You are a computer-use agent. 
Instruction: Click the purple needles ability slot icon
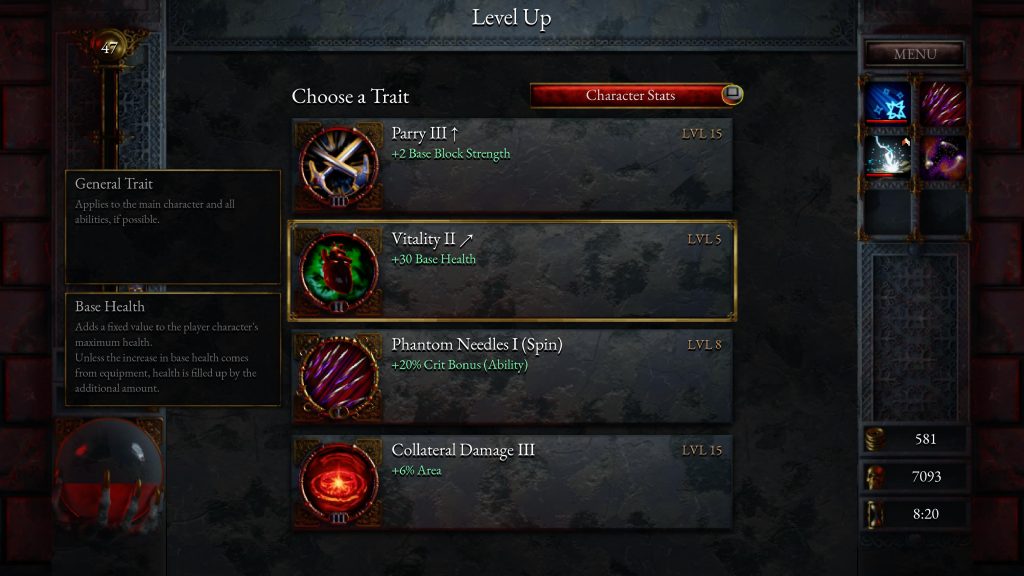(x=942, y=103)
